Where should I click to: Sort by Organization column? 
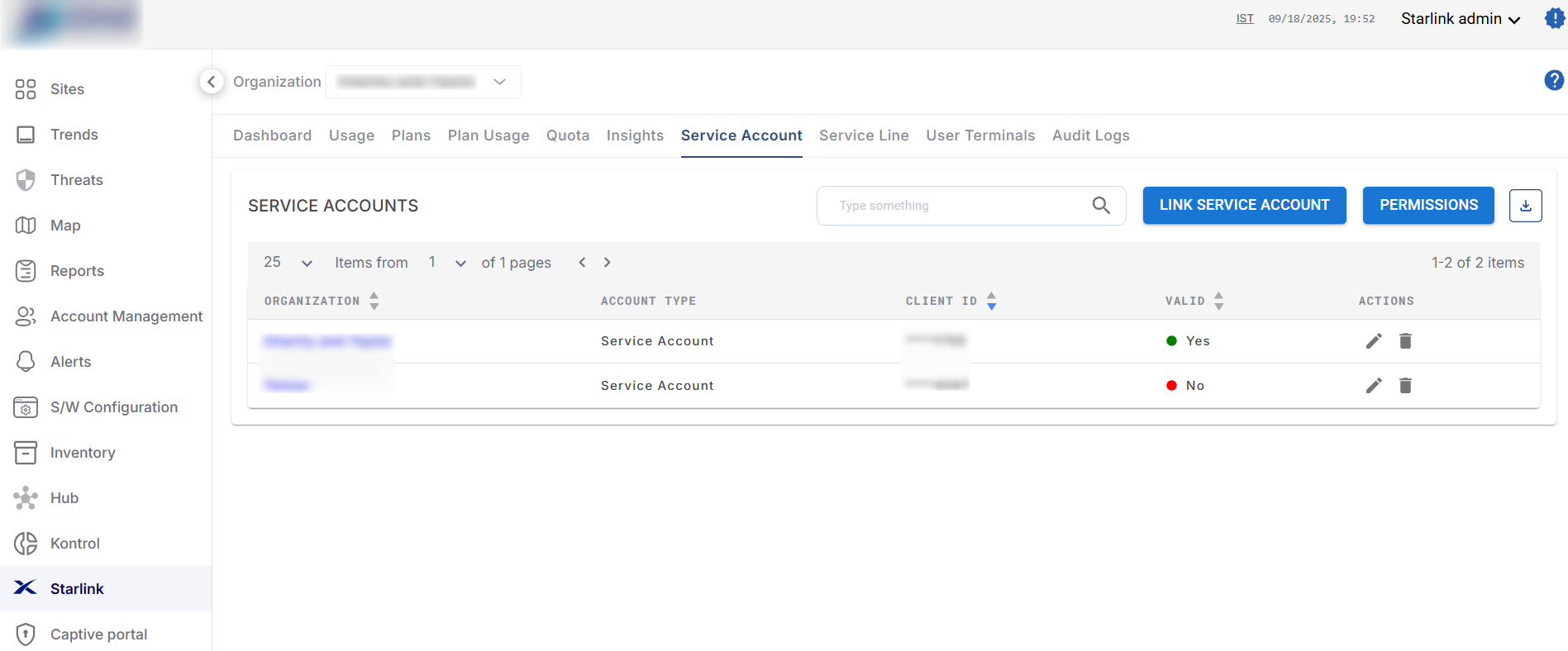point(374,301)
